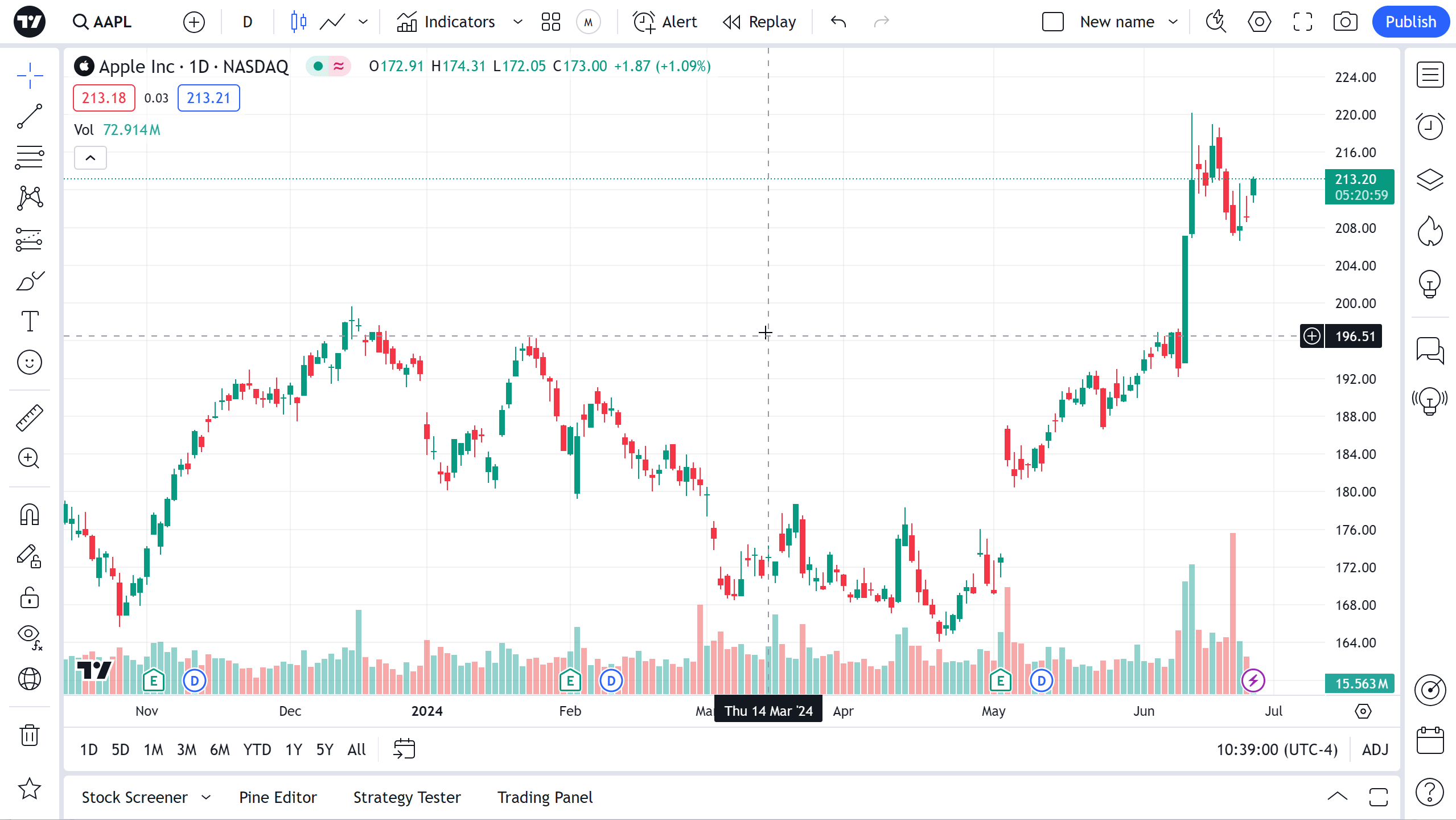Toggle hide all drawings eye icon
Image resolution: width=1456 pixels, height=820 pixels.
click(x=30, y=634)
